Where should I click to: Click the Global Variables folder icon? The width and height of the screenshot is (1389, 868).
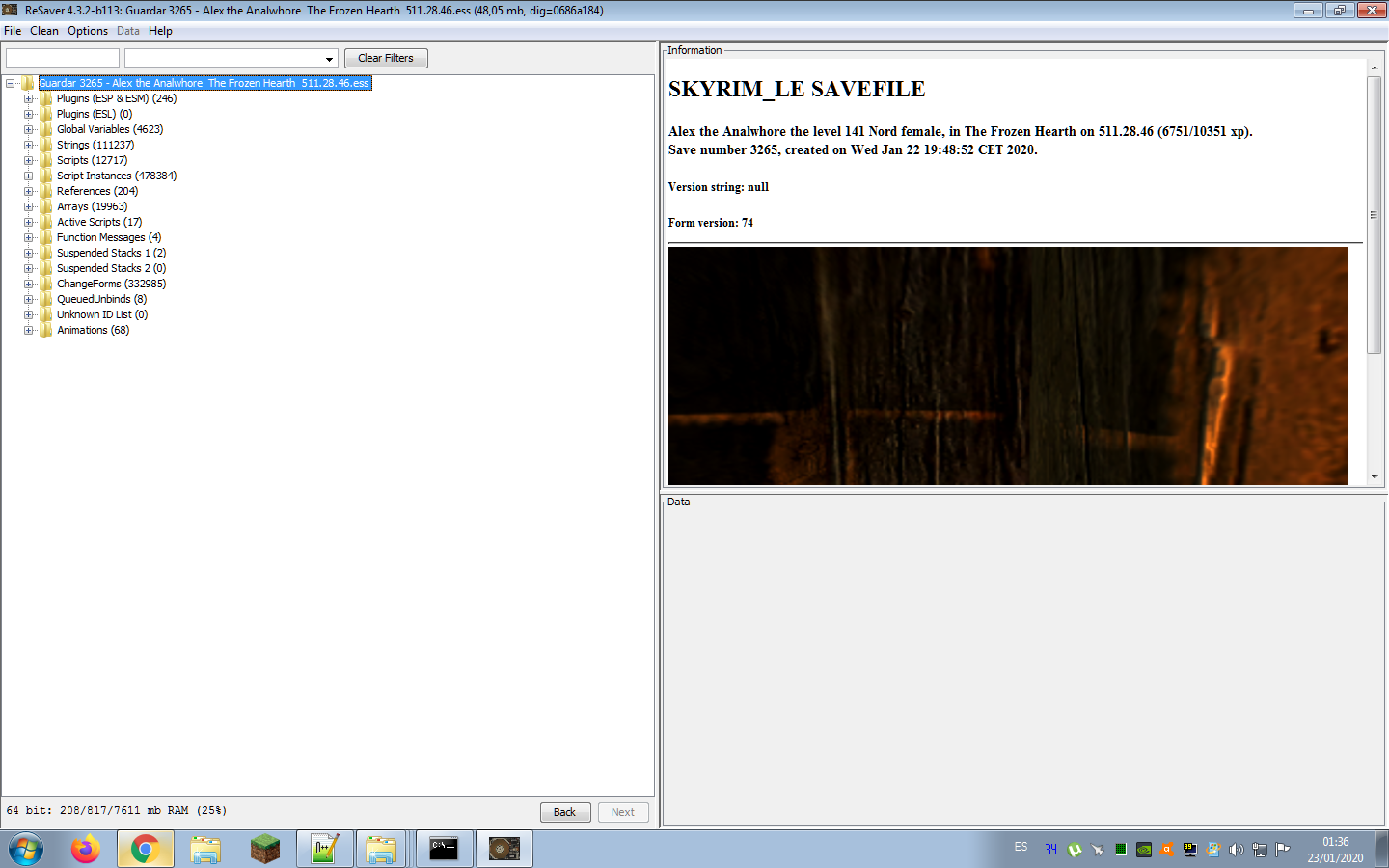click(46, 129)
